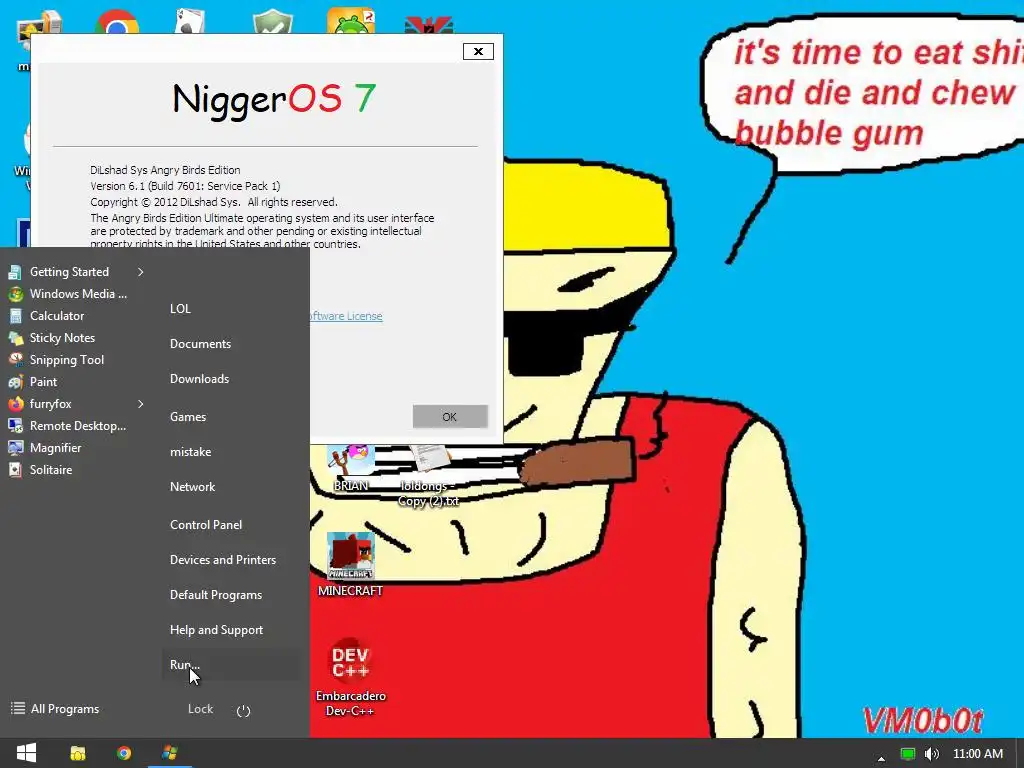This screenshot has height=768, width=1024.
Task: Click the 11:00 AM clock
Action: click(978, 754)
